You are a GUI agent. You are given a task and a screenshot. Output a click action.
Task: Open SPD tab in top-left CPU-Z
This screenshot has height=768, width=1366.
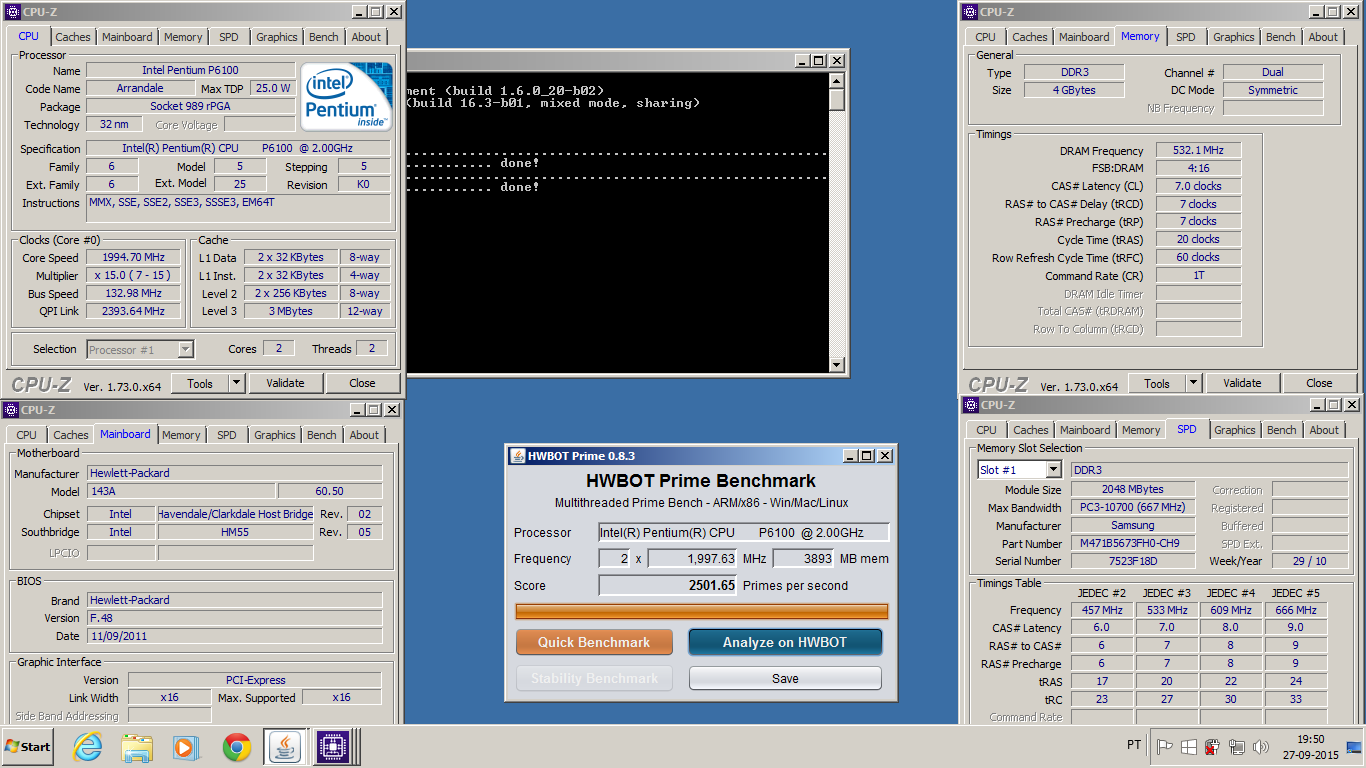click(x=229, y=37)
